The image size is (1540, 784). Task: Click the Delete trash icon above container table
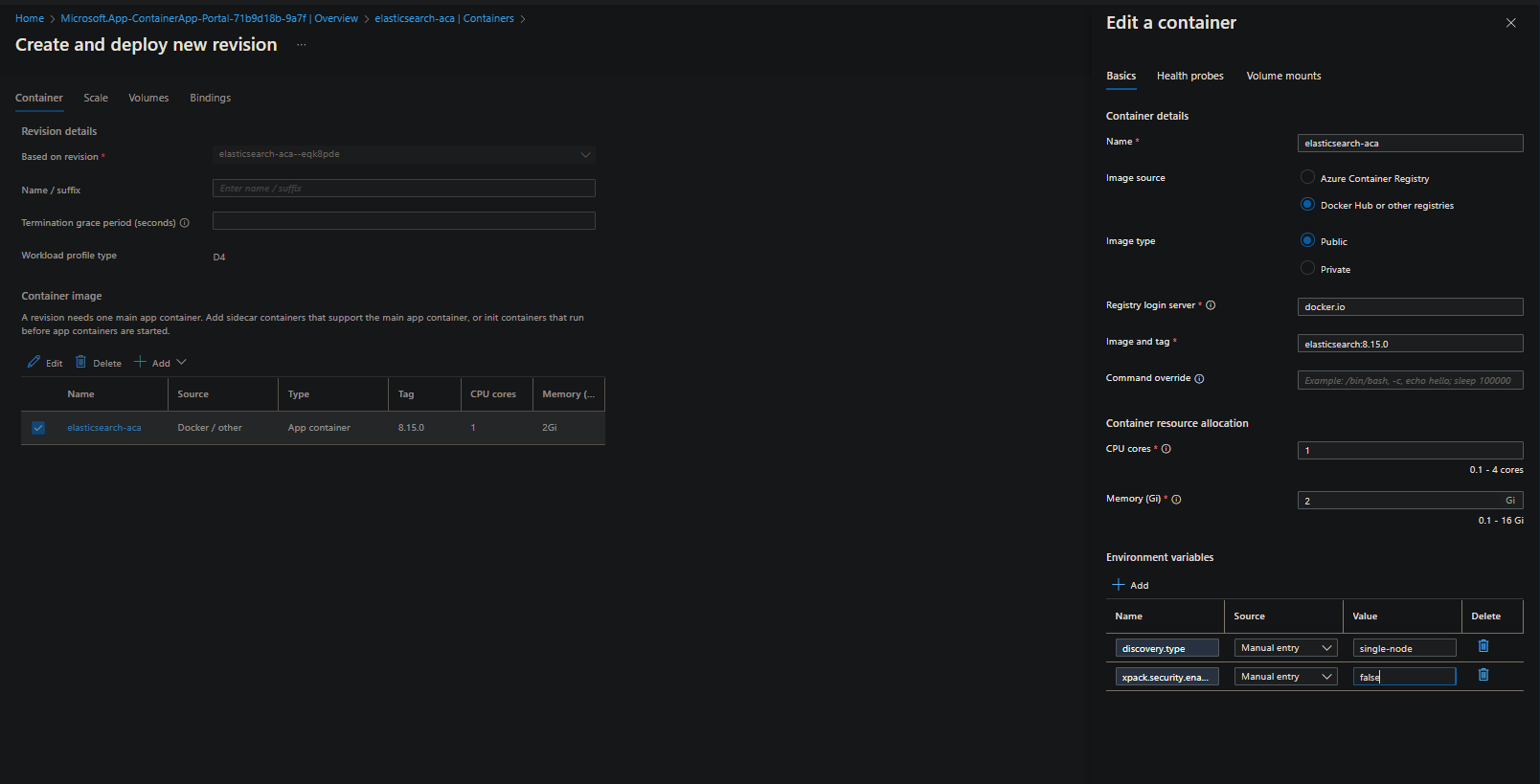coord(81,362)
